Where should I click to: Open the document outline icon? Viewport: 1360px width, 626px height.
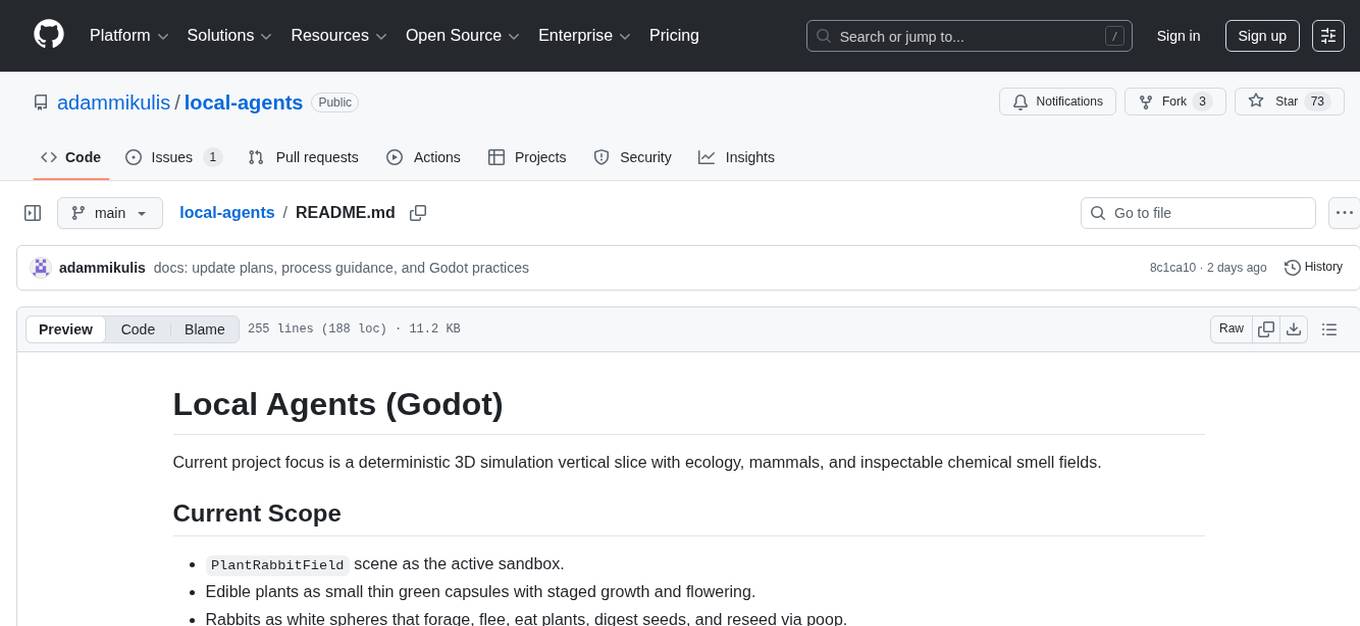pos(1329,329)
